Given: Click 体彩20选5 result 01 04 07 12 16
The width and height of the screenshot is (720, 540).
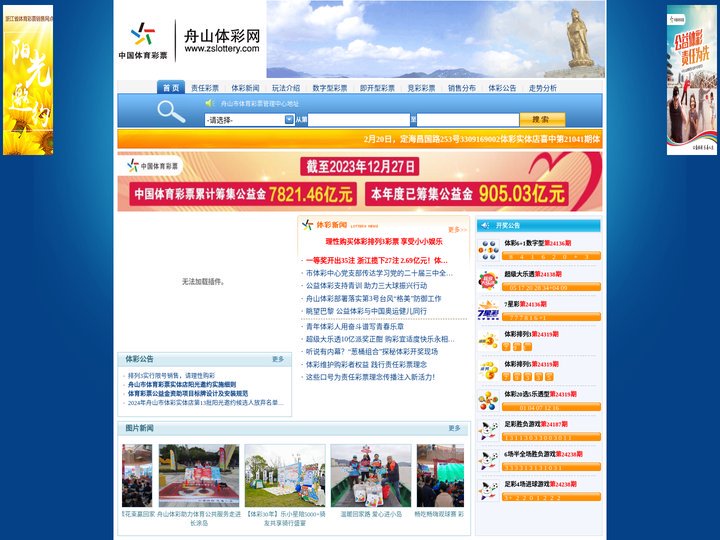Looking at the screenshot, I should [551, 407].
